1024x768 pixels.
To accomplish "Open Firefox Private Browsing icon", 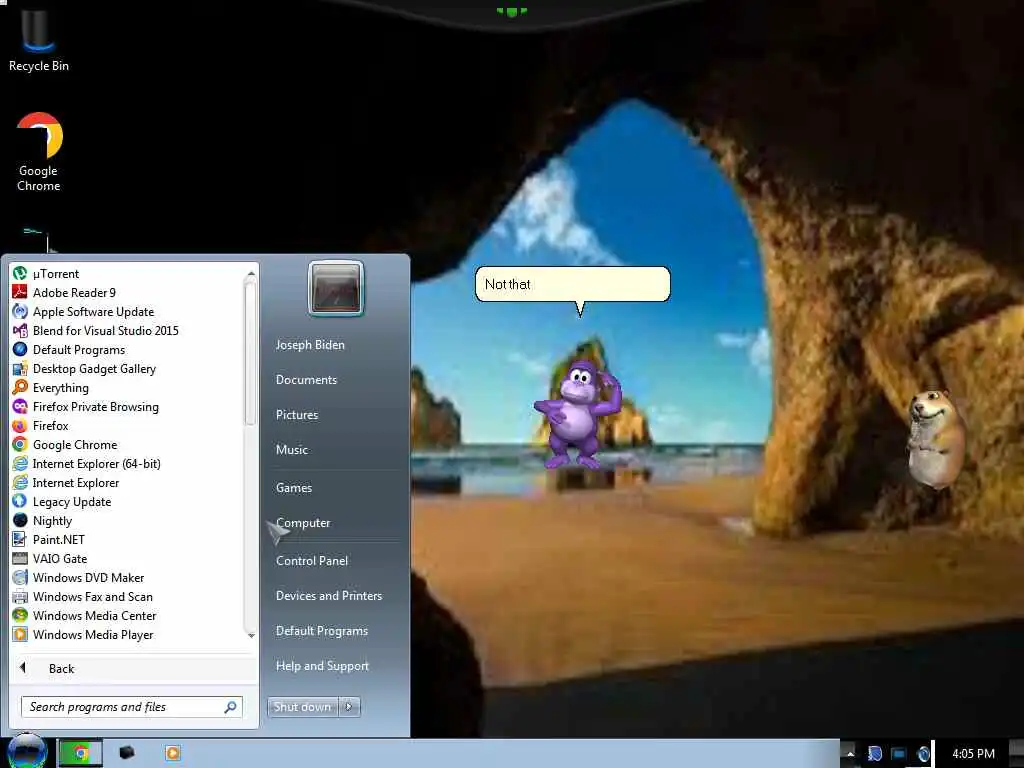I will point(20,406).
